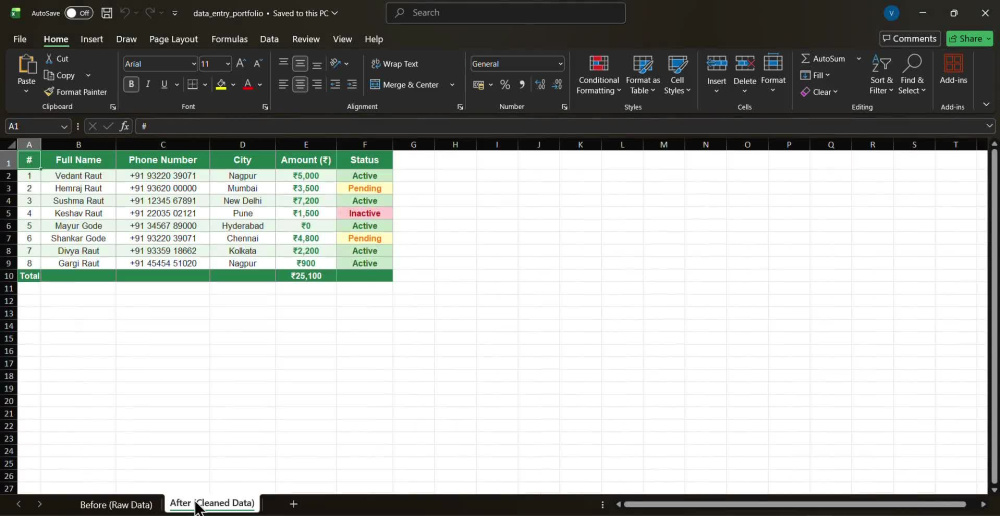The width and height of the screenshot is (1000, 516).
Task: Toggle center horizontal alignment
Action: [300, 84]
